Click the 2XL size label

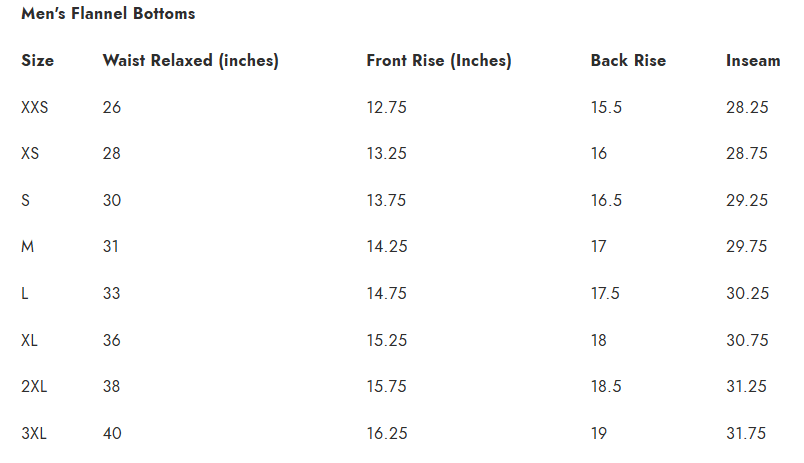(x=35, y=387)
